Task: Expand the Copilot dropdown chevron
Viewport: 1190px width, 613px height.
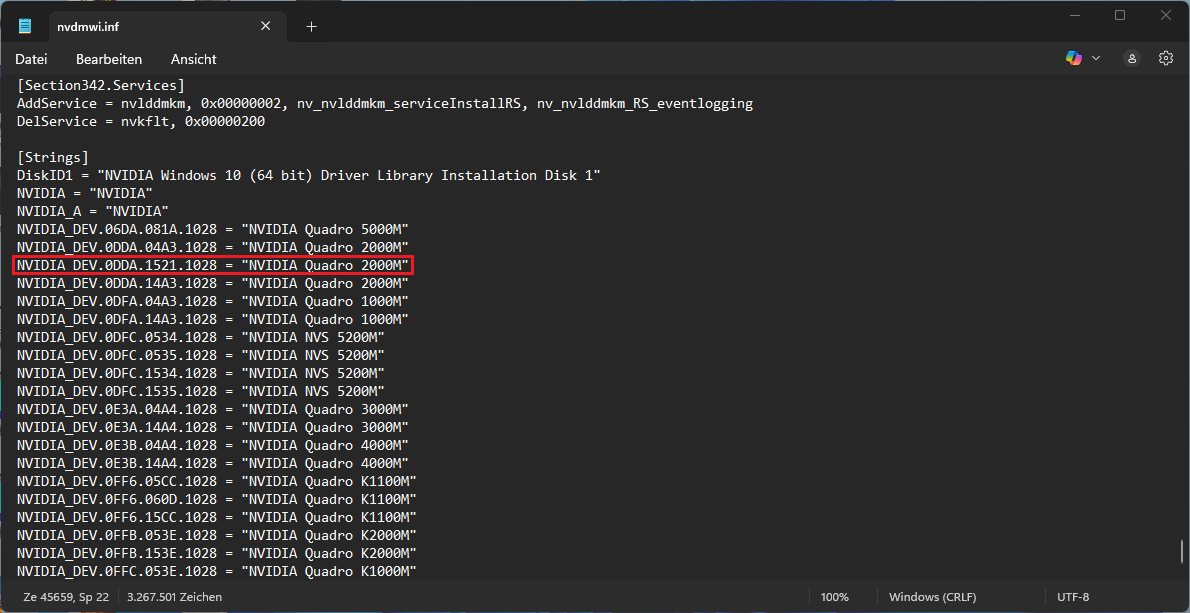Action: tap(1094, 58)
